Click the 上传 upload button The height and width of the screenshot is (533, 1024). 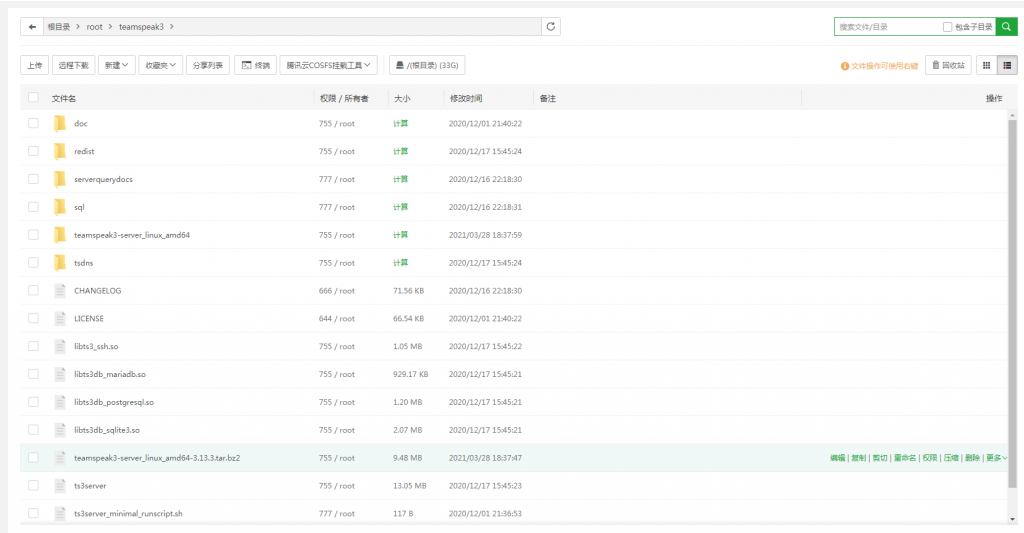tap(35, 65)
